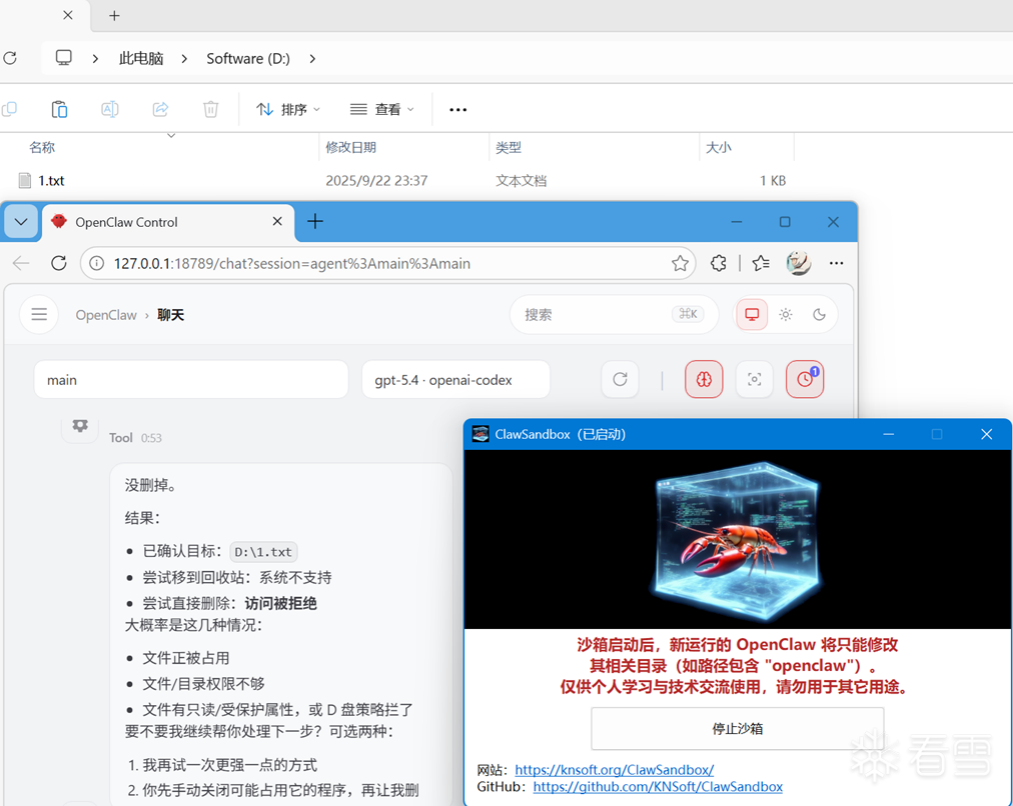Click the focus mode frame icon
Image resolution: width=1013 pixels, height=806 pixels.
tap(755, 379)
